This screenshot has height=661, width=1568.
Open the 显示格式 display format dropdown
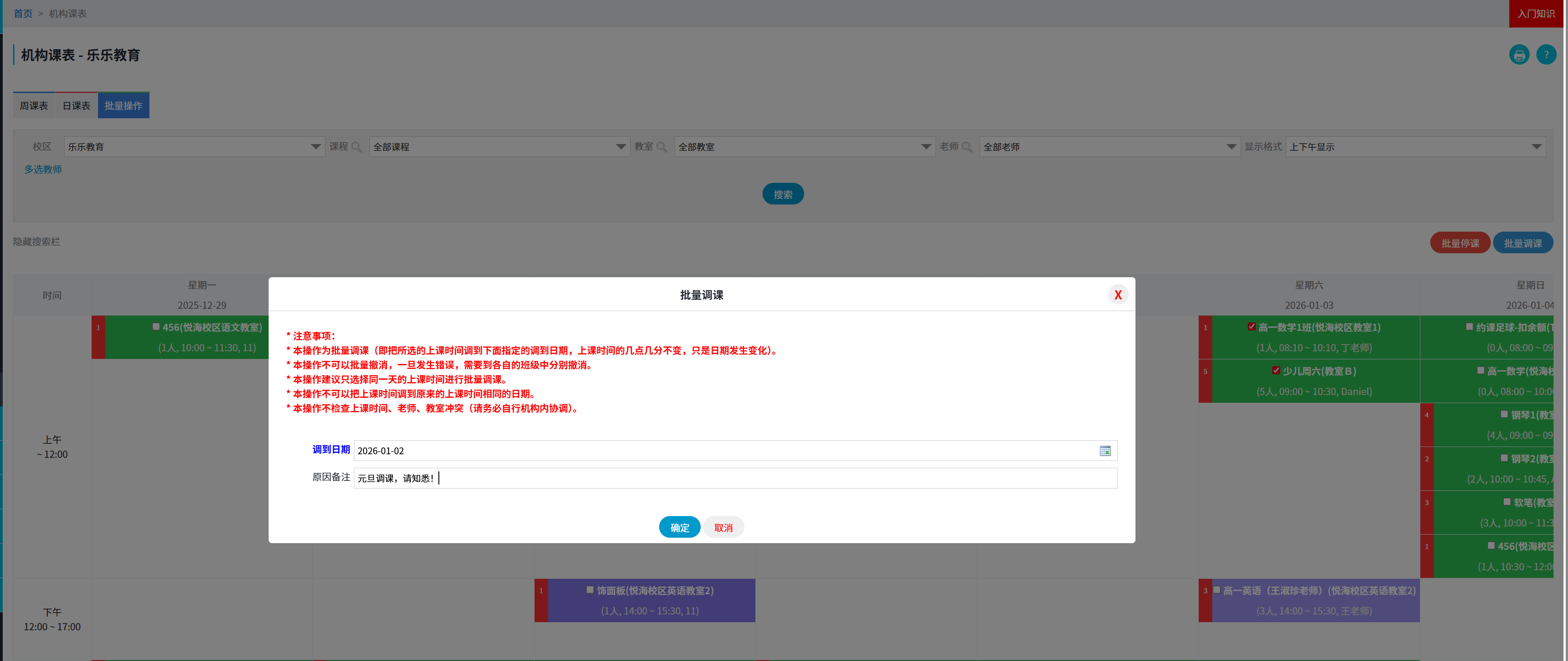(x=1536, y=147)
